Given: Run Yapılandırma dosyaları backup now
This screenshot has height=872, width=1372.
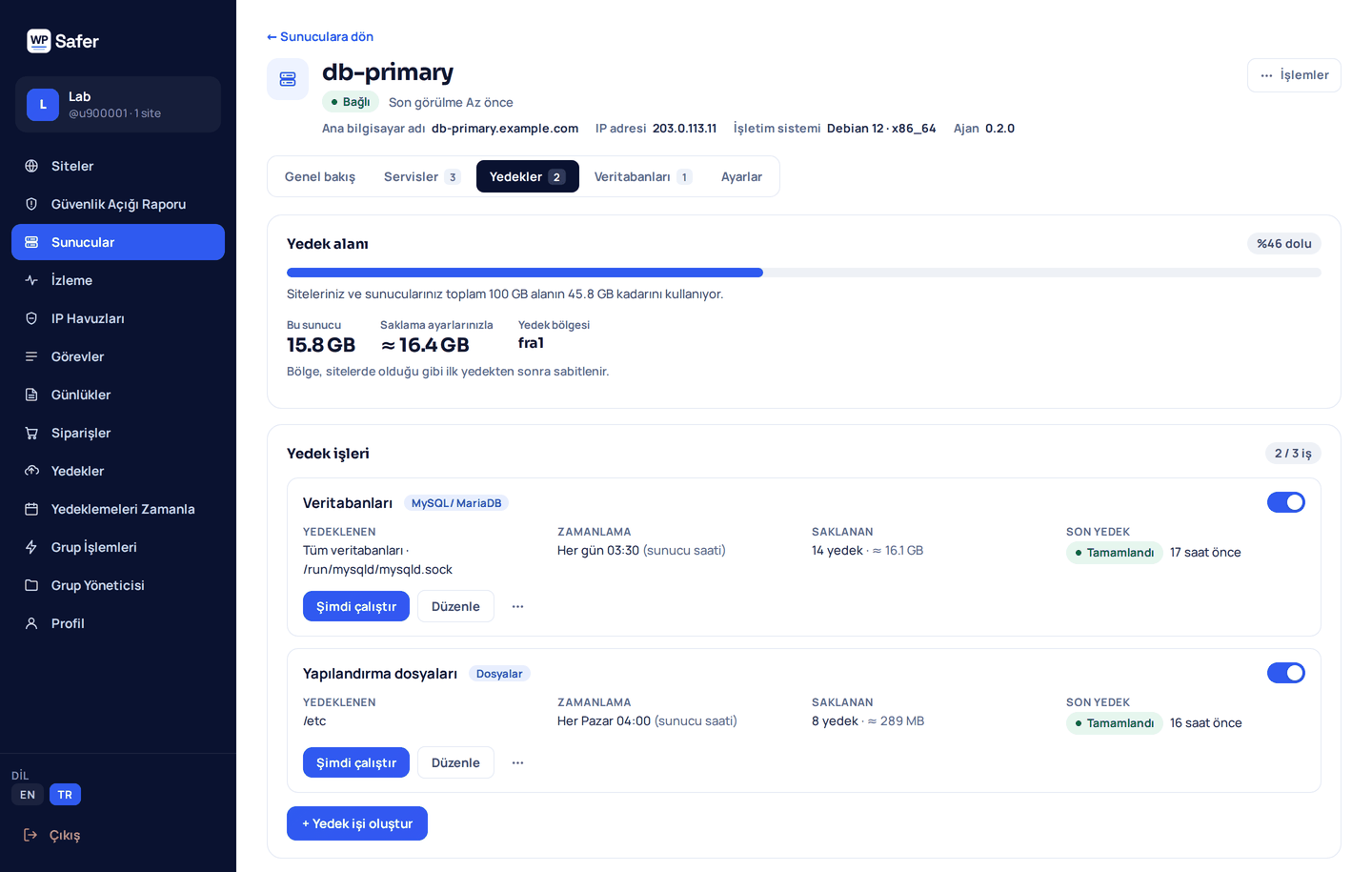Looking at the screenshot, I should coord(356,762).
